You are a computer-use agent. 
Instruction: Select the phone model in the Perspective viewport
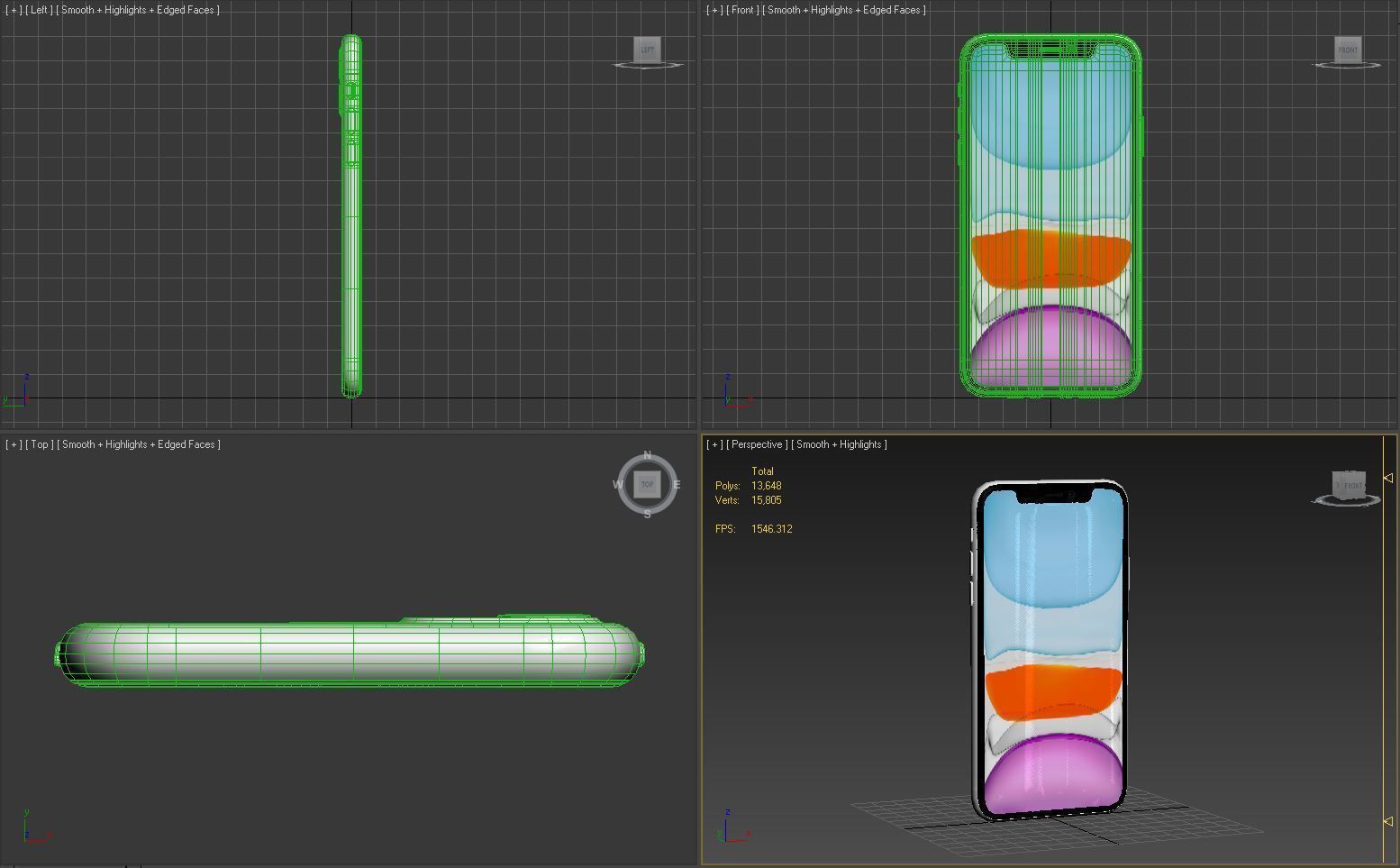(1050, 651)
